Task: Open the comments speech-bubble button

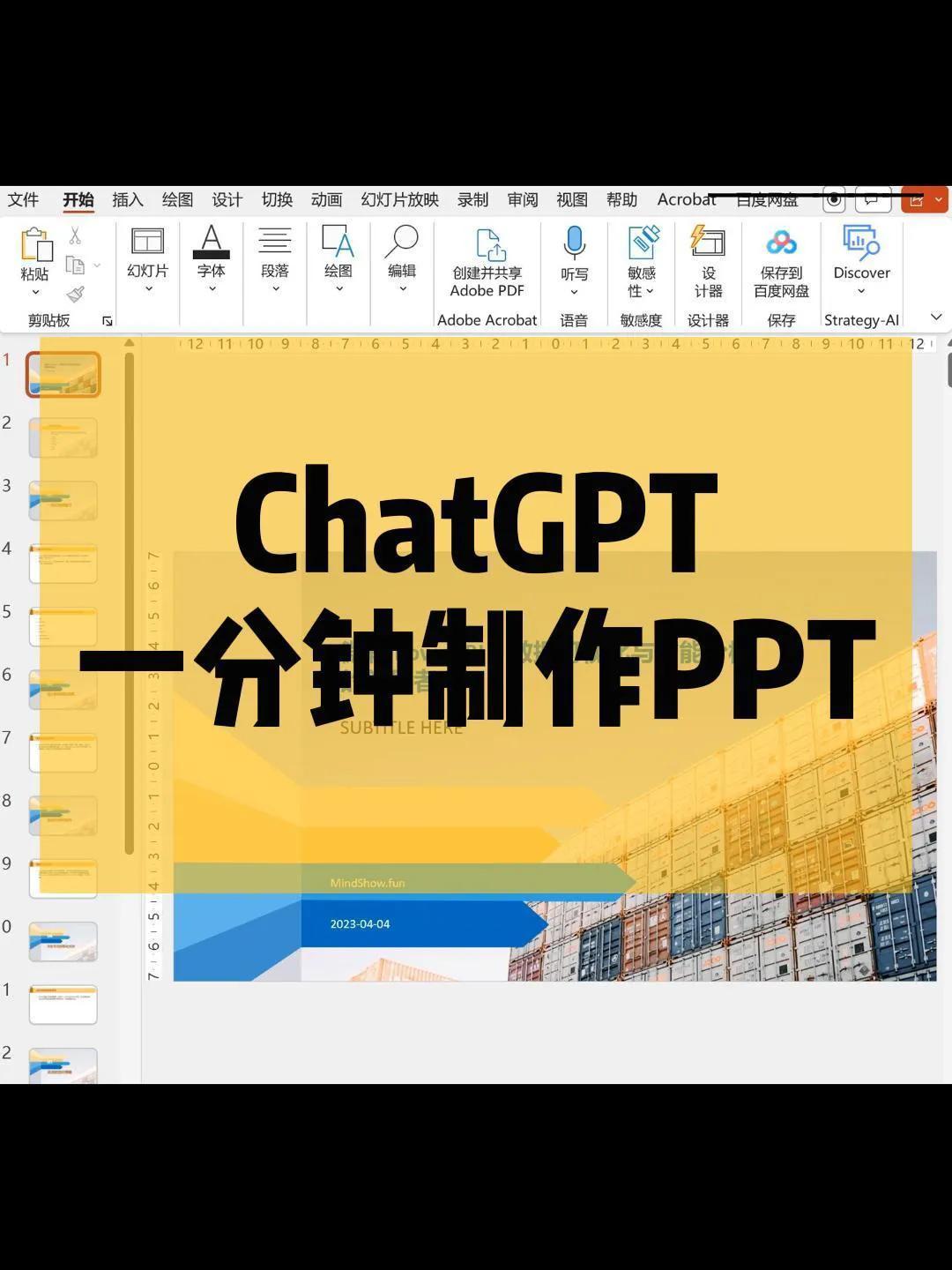Action: 872,200
